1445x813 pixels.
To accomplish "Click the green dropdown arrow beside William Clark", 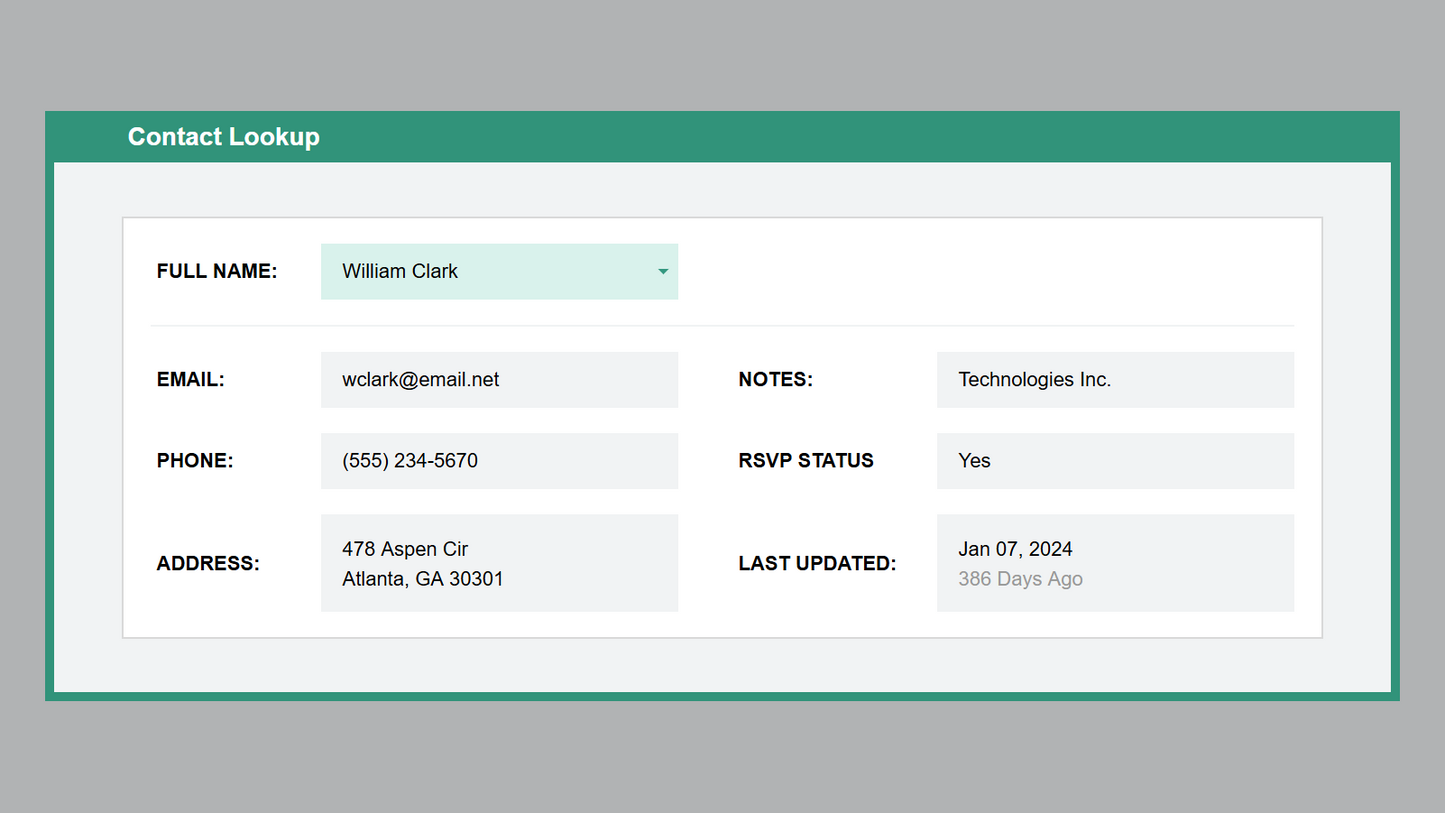I will 661,271.
